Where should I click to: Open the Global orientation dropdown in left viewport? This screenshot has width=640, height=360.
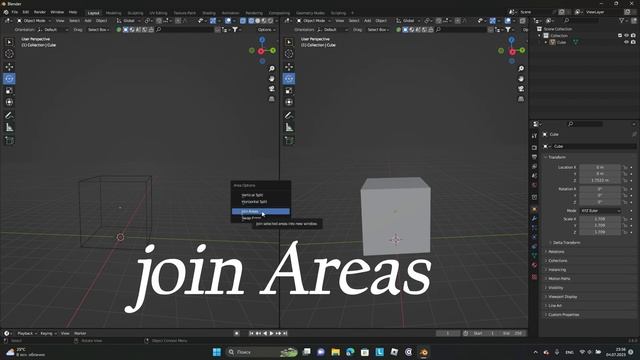pos(129,20)
